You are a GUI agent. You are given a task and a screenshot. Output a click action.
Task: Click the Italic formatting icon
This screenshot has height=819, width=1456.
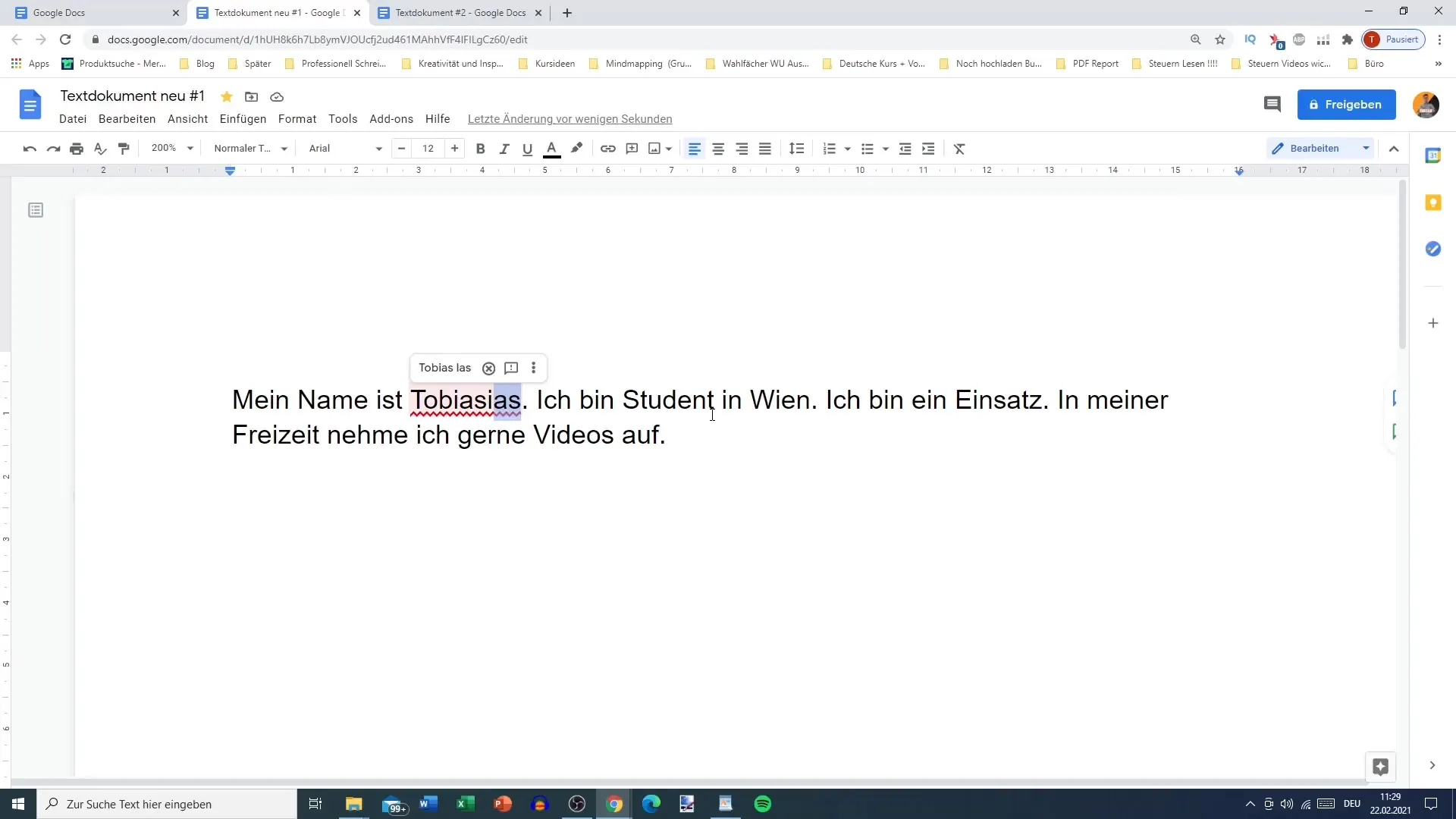pos(504,148)
